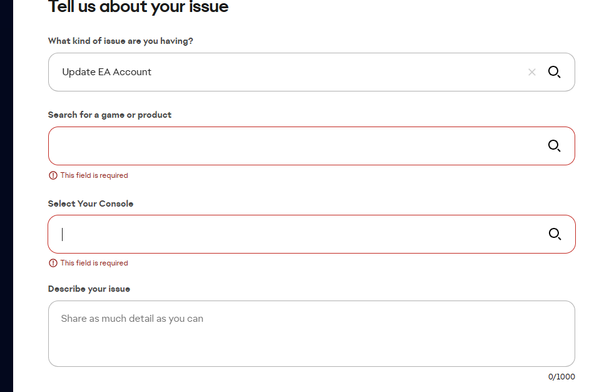Viewport: 599px width, 392px height.
Task: Click the 0/1000 character counter
Action: (x=561, y=377)
